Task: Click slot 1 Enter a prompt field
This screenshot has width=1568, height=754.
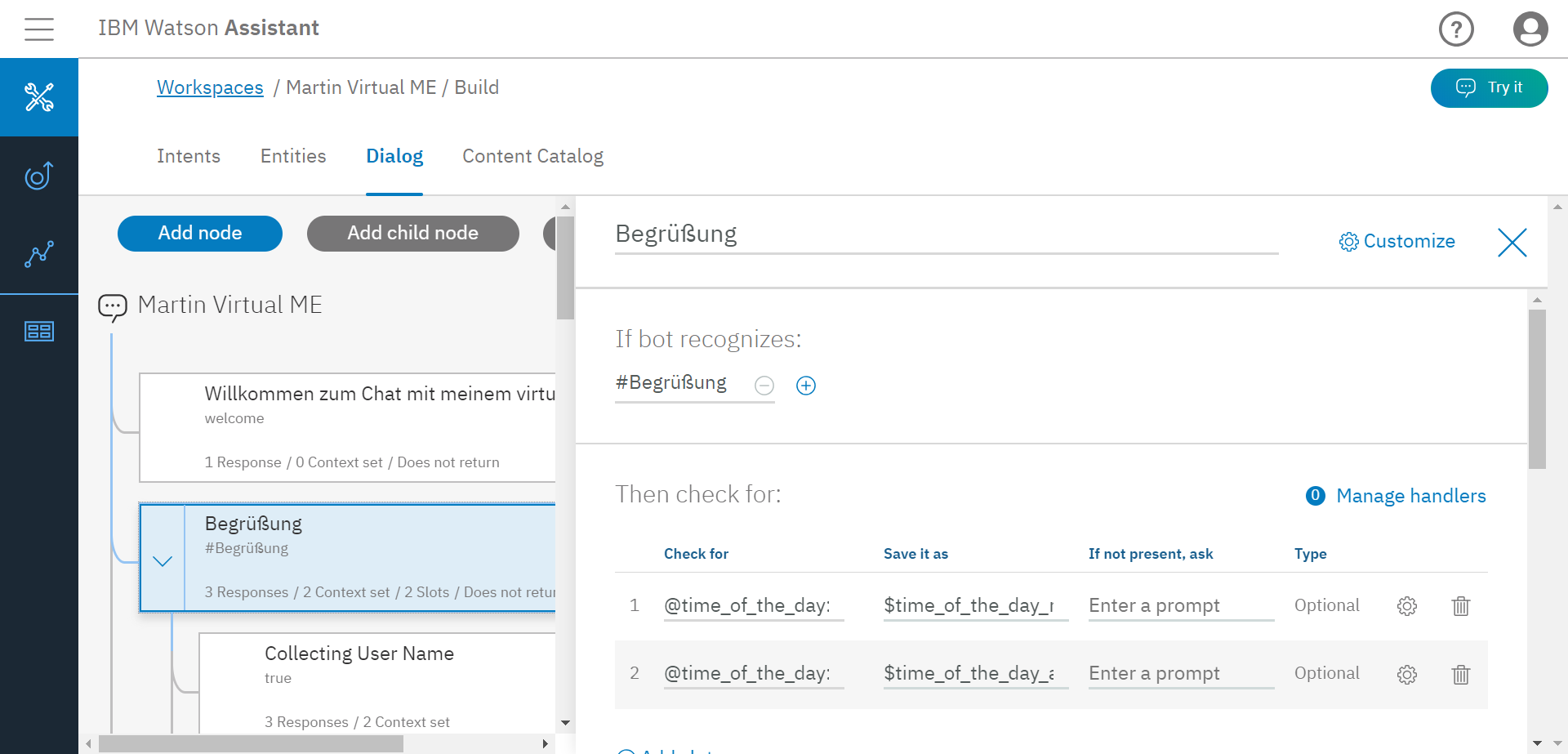Action: coord(1181,605)
